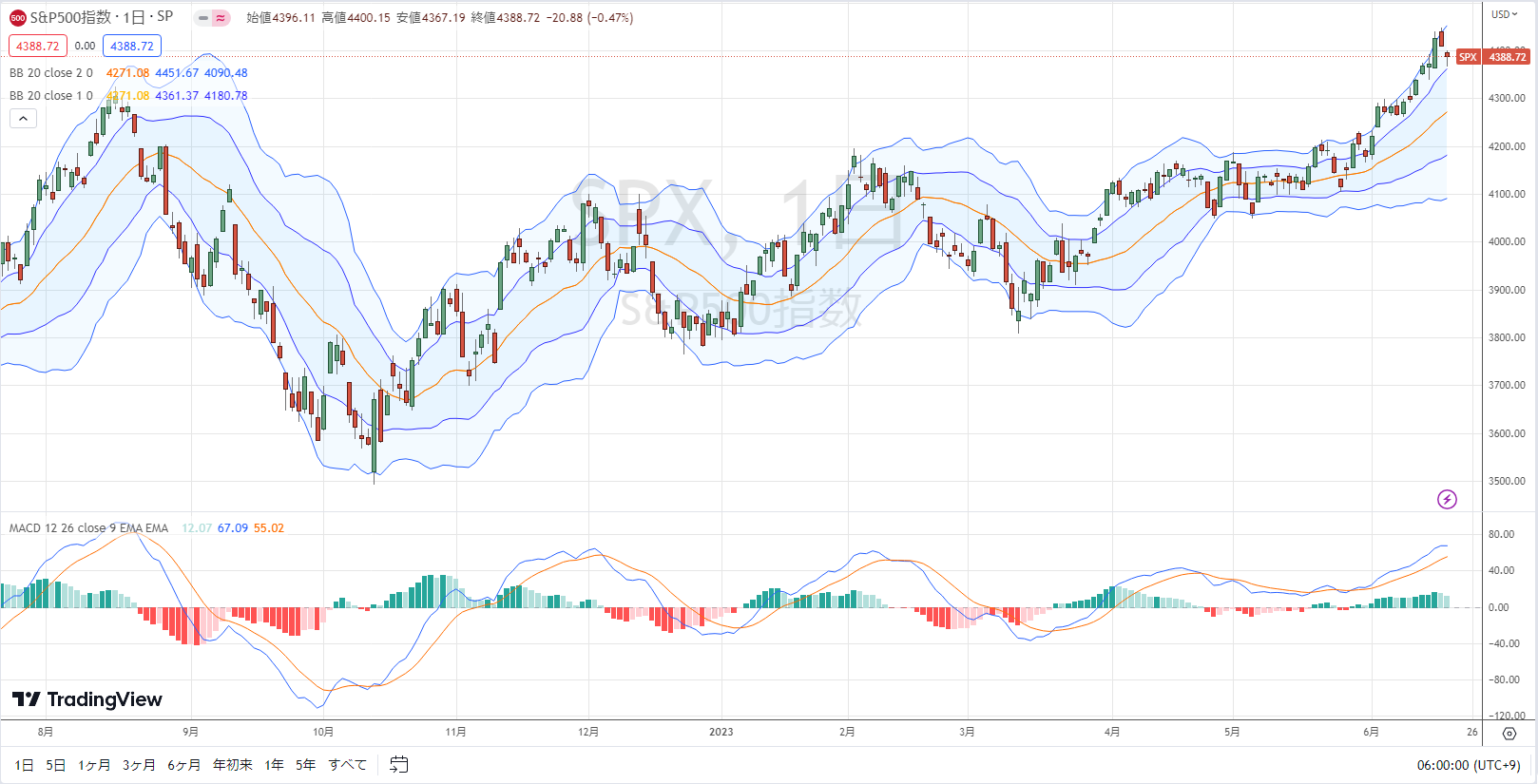Click the 10月 label on the time axis
Image resolution: width=1538 pixels, height=784 pixels.
323,732
